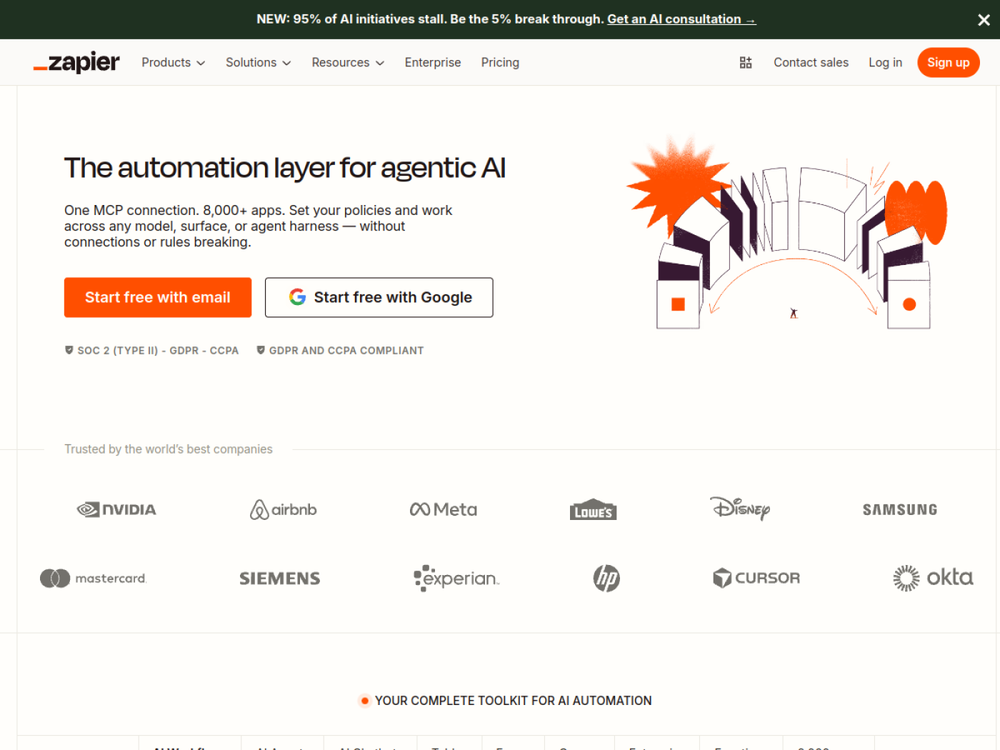Screen dimensions: 1000x750
Task: Click the Lowe's logo
Action: point(593,510)
